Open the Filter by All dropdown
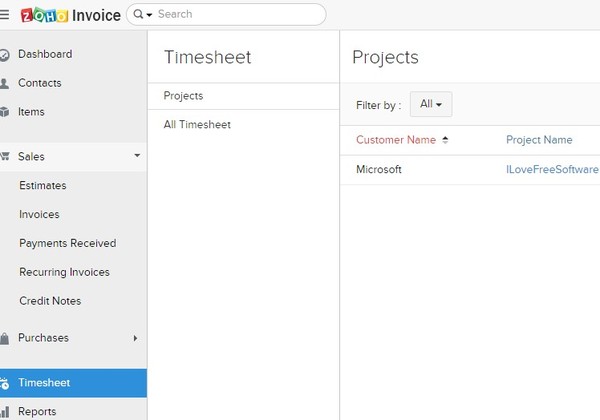 [x=431, y=104]
